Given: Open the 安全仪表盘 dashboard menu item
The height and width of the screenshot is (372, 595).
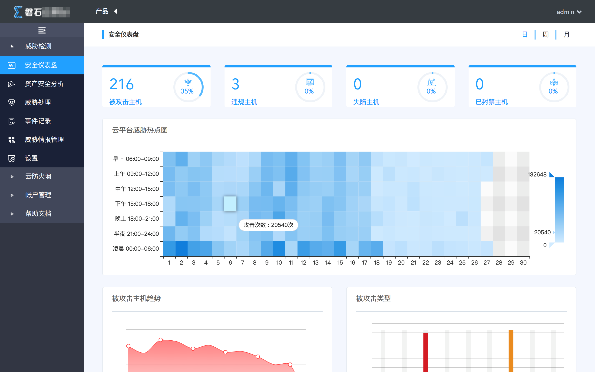Looking at the screenshot, I should click(x=42, y=65).
